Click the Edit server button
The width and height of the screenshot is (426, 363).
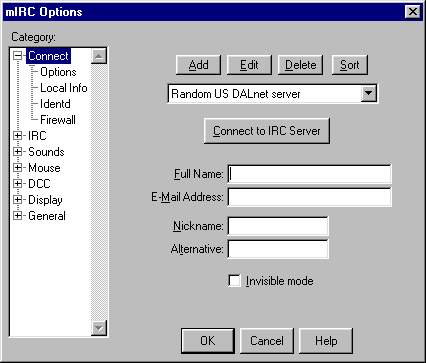click(x=249, y=65)
